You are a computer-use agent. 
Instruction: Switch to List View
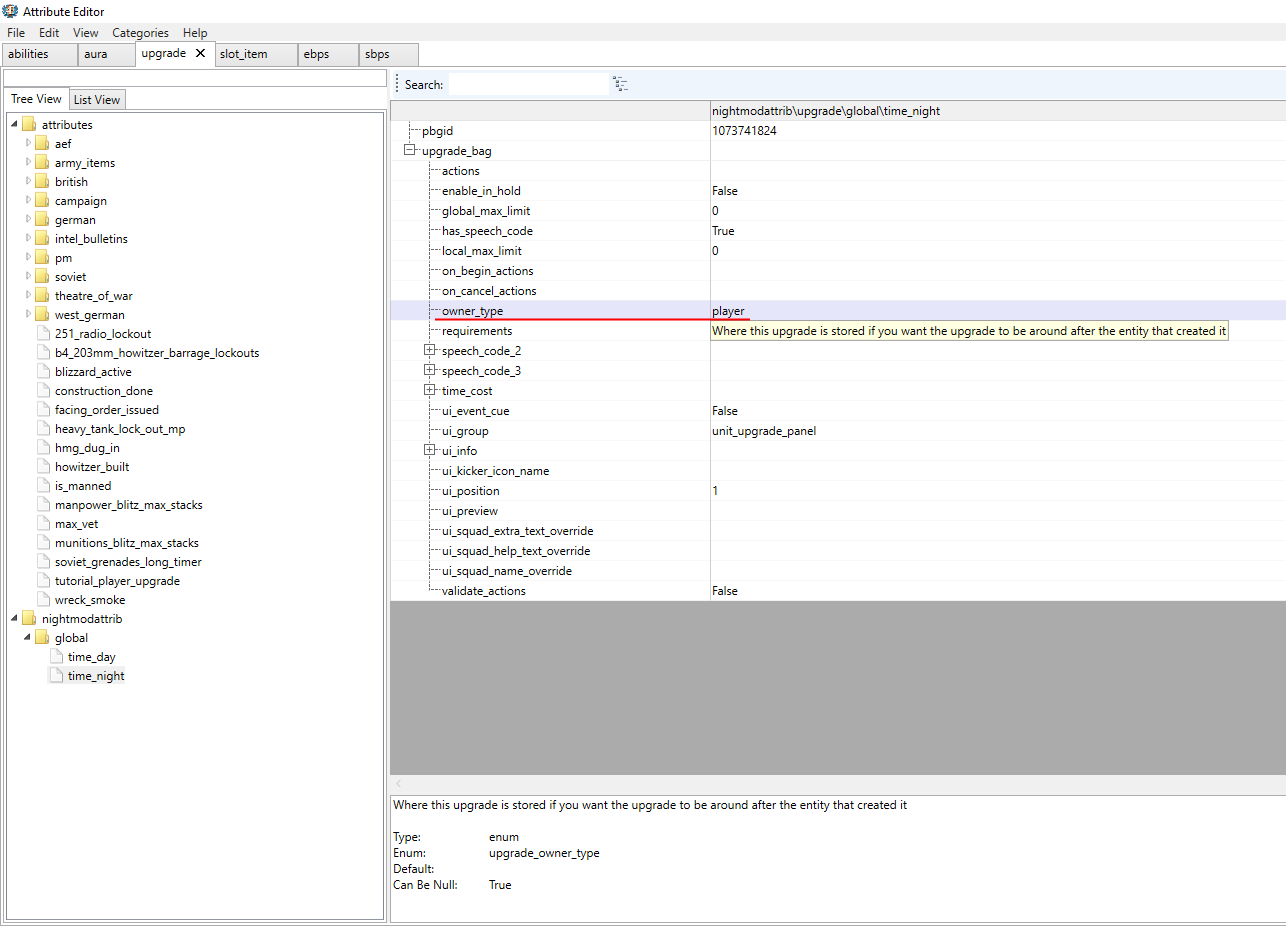pyautogui.click(x=97, y=99)
